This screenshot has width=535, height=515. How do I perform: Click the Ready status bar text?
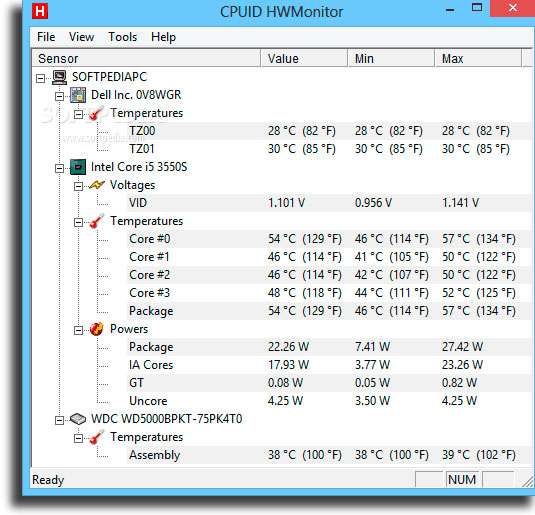coord(48,480)
